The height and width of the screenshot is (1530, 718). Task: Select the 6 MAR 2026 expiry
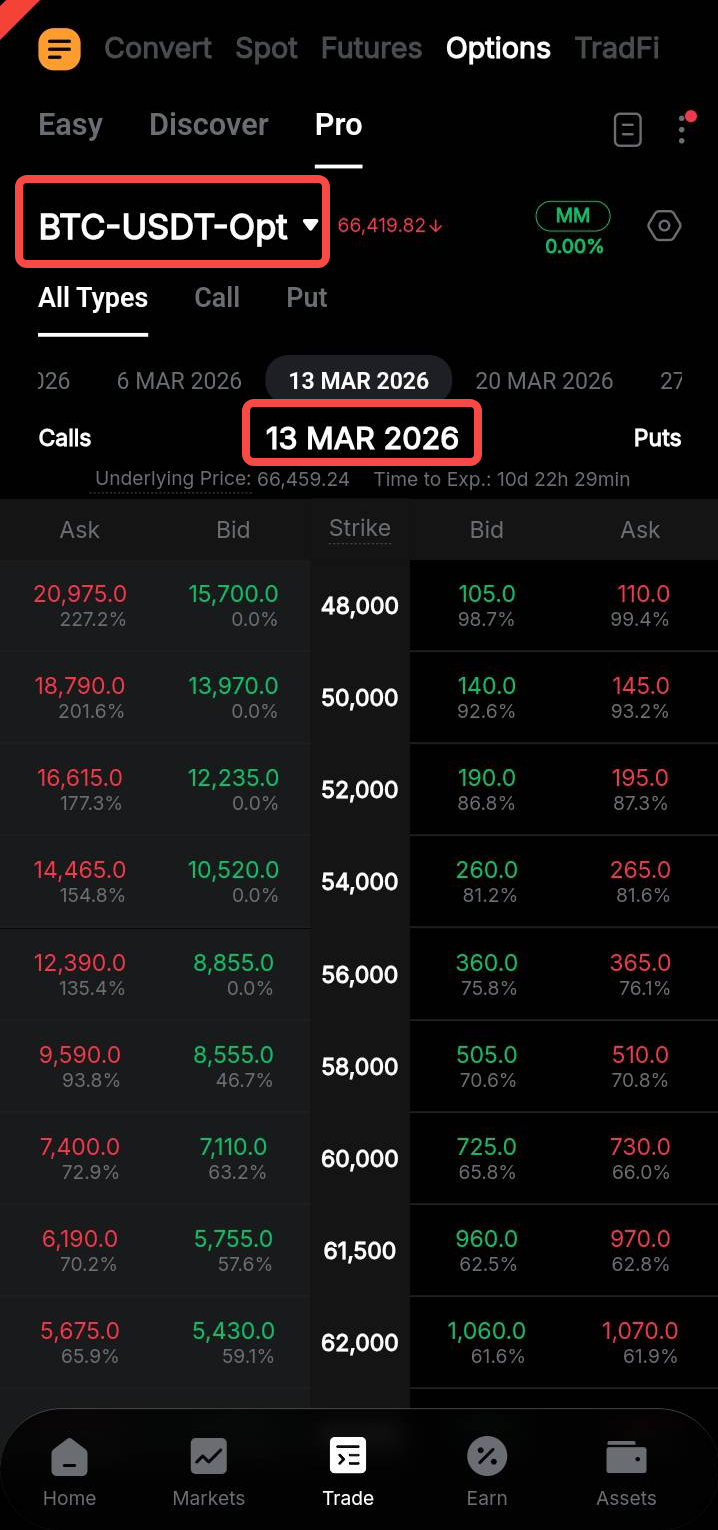(x=179, y=381)
